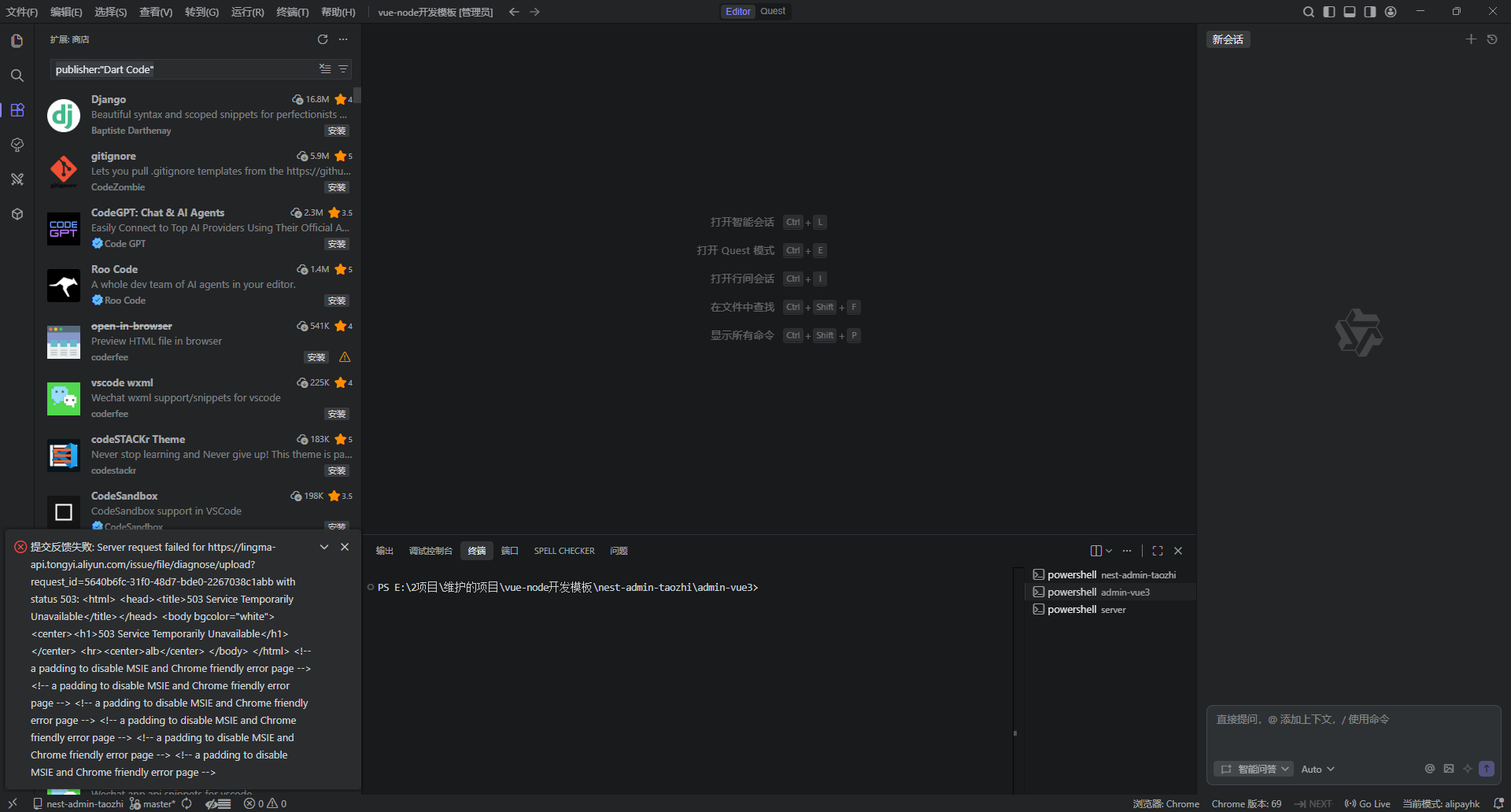The image size is (1511, 812).
Task: Click the warning icon on open-in-browser
Action: [345, 357]
